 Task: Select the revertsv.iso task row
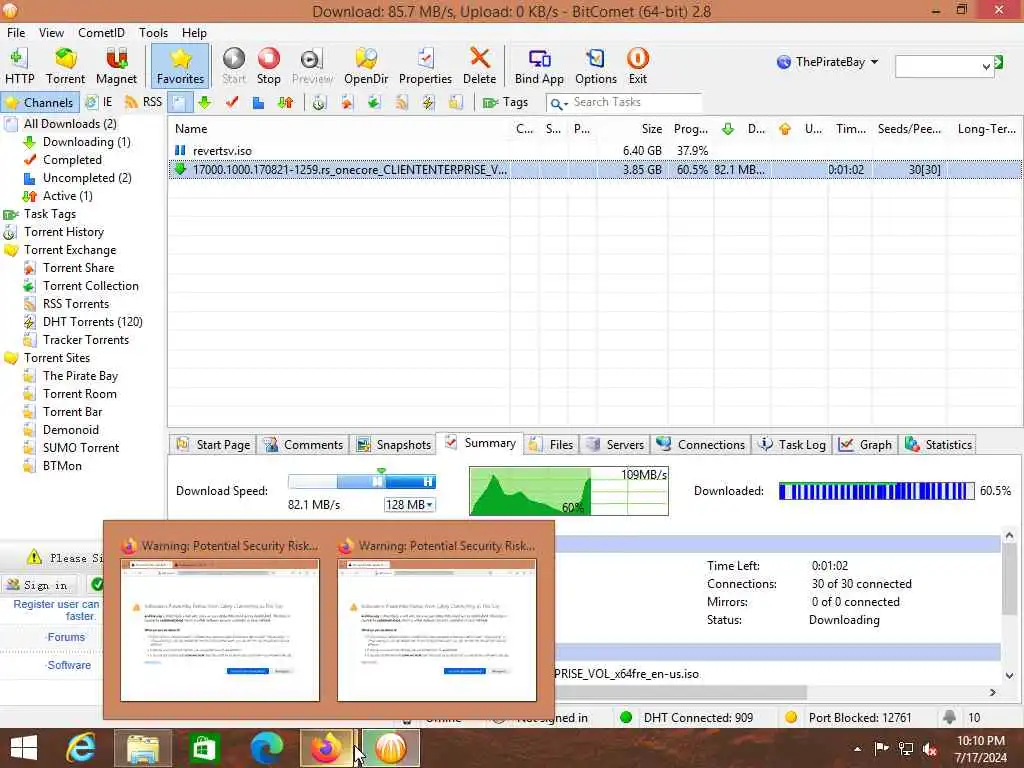(x=594, y=151)
